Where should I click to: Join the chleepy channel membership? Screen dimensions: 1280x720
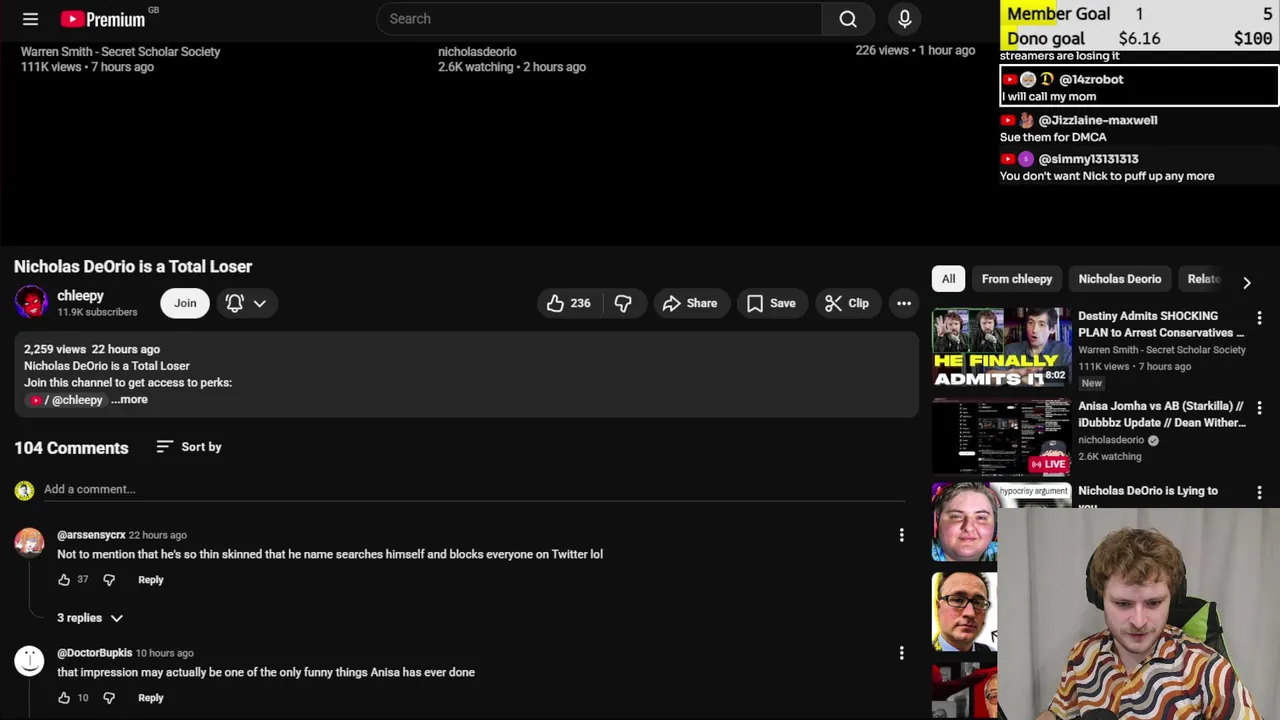click(185, 303)
